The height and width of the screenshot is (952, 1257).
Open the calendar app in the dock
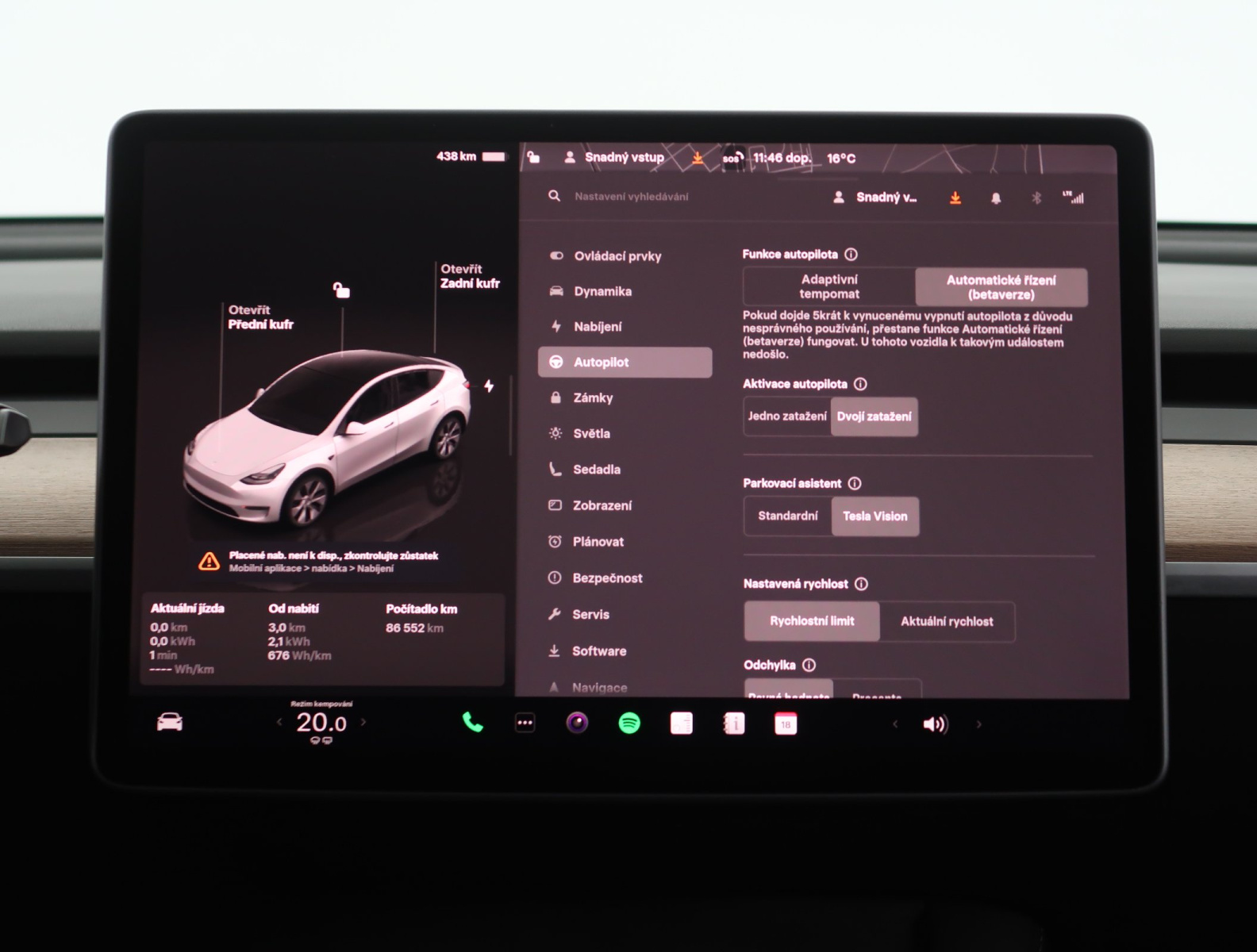tap(786, 724)
